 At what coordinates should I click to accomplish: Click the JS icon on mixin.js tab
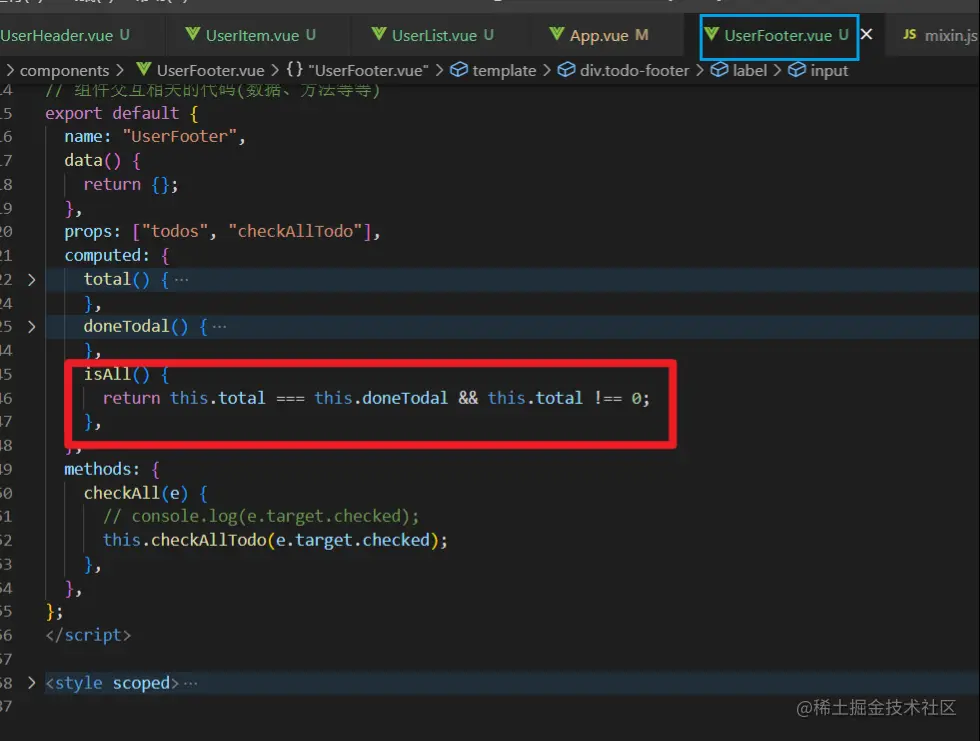pyautogui.click(x=909, y=34)
